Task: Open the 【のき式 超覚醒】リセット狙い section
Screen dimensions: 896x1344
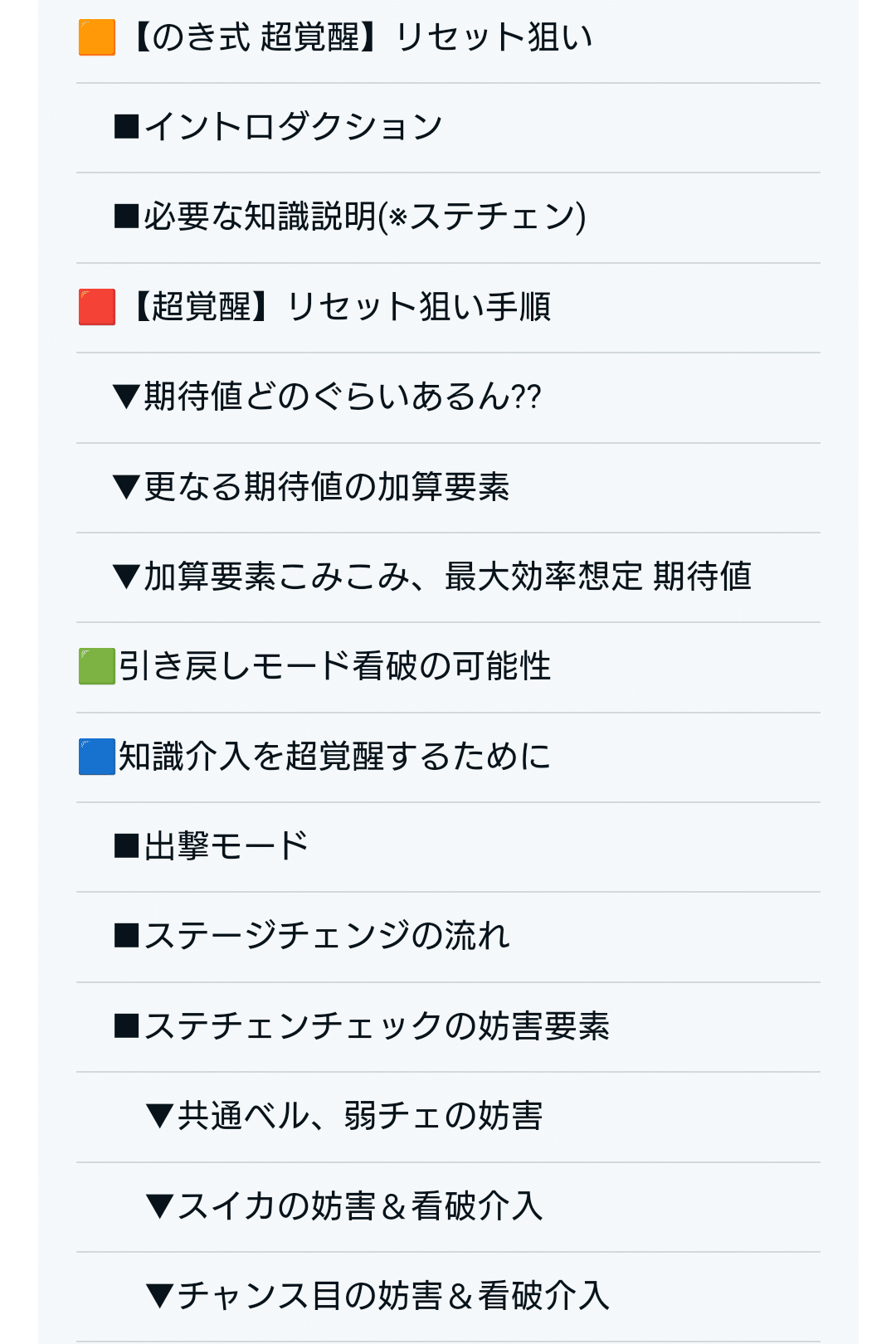Action: pyautogui.click(x=448, y=38)
